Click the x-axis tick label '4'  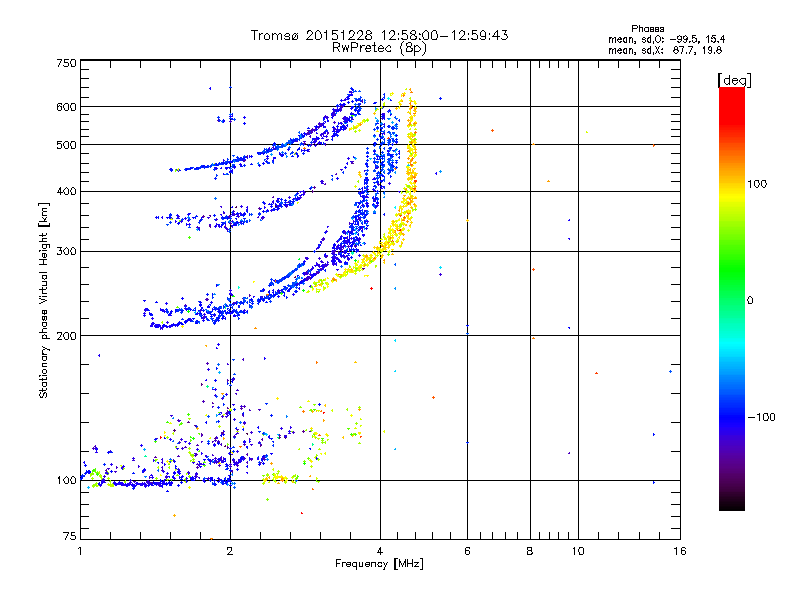[380, 551]
